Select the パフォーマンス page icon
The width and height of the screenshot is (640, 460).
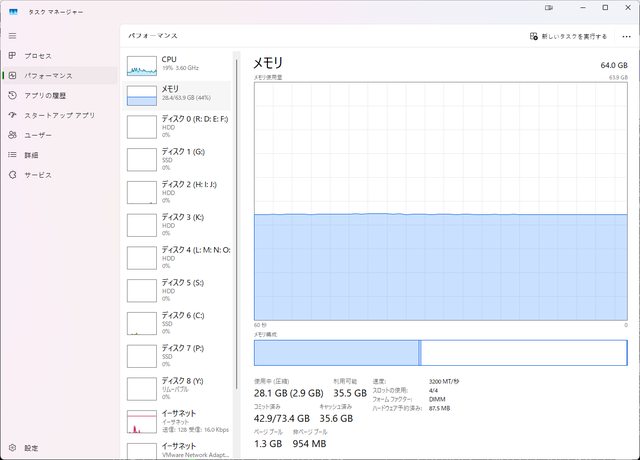(12, 75)
